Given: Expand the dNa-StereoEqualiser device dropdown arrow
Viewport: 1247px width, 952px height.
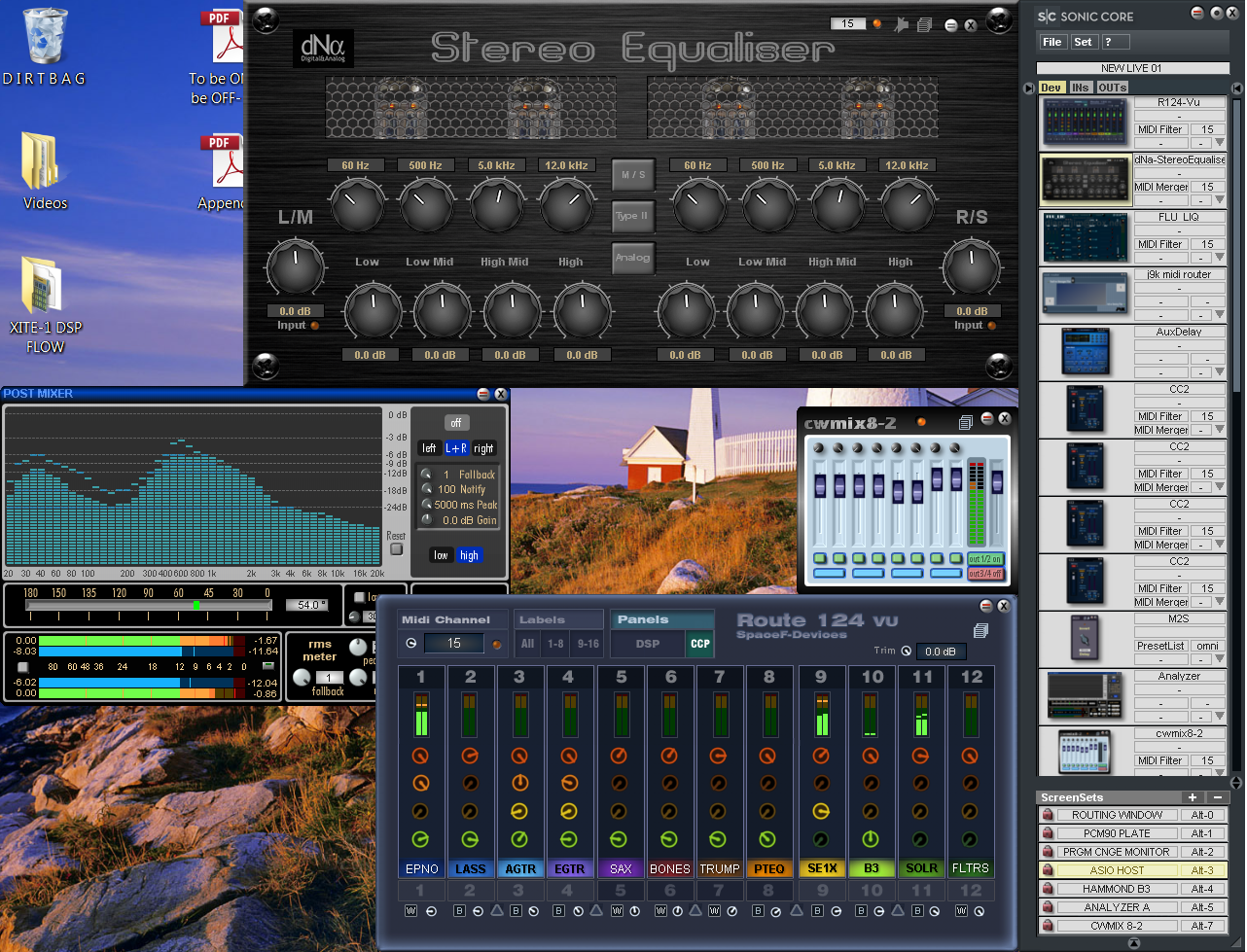Looking at the screenshot, I should coord(1219,200).
